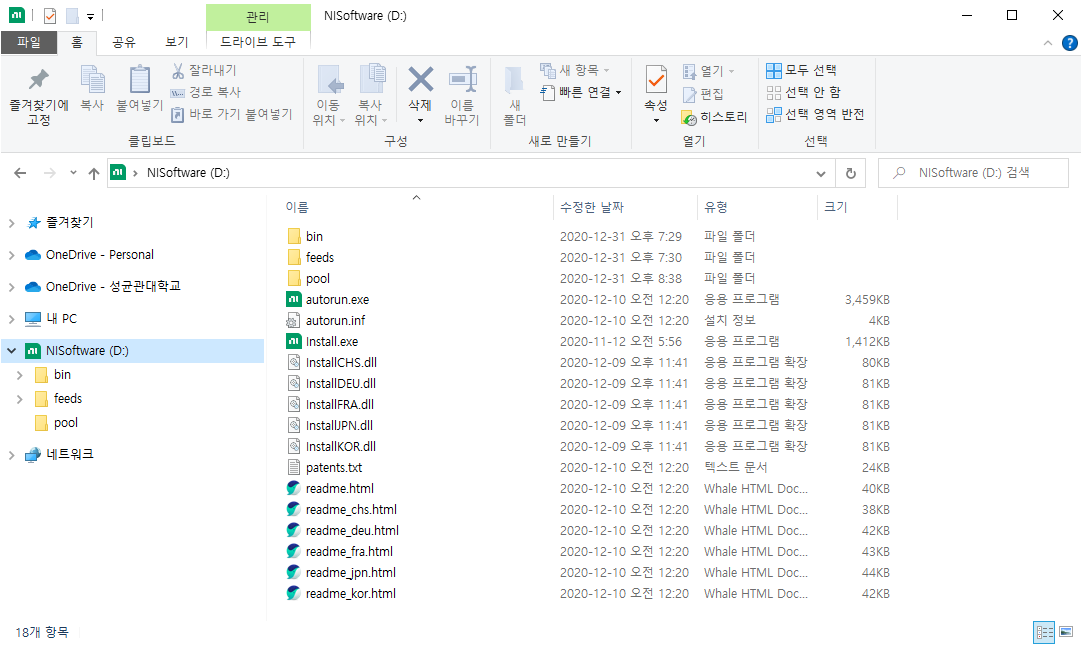
Task: Select the Install.exe file icon
Action: pos(294,341)
